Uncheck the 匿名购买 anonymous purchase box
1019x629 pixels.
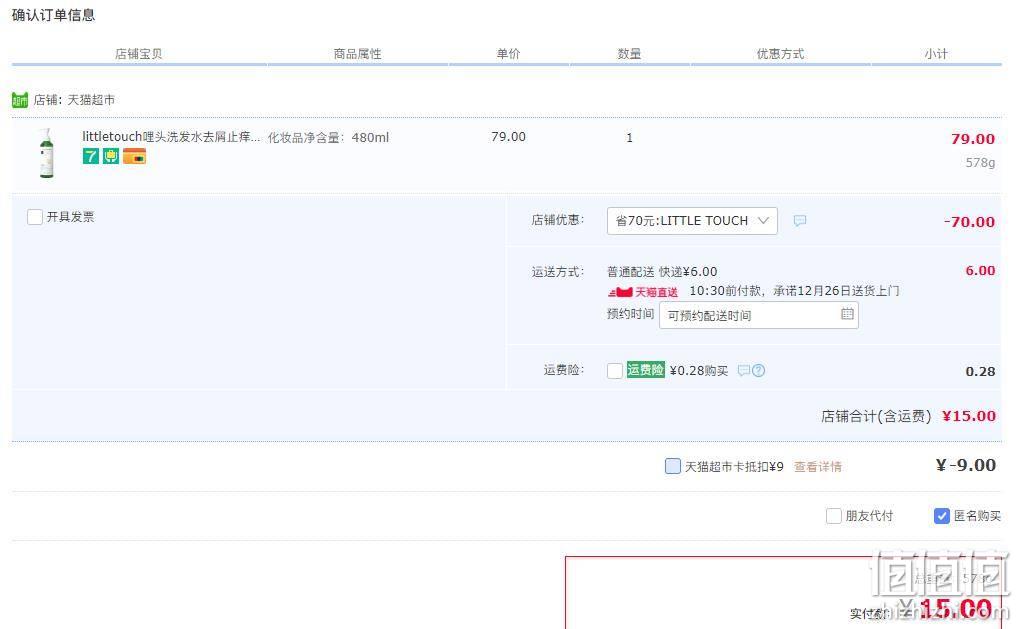tap(942, 516)
